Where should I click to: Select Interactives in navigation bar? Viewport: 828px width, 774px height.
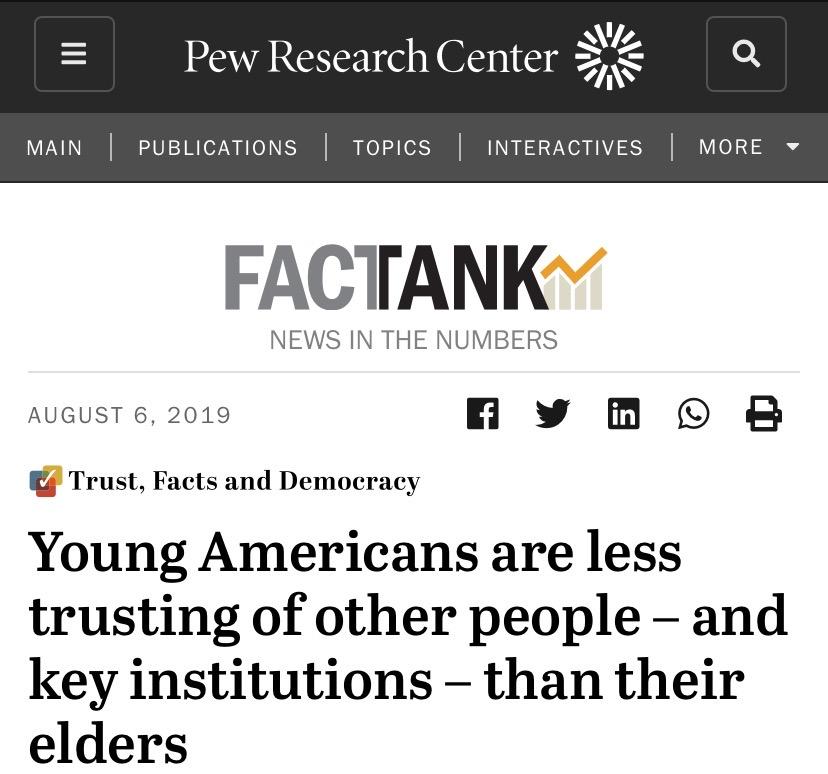pos(565,148)
